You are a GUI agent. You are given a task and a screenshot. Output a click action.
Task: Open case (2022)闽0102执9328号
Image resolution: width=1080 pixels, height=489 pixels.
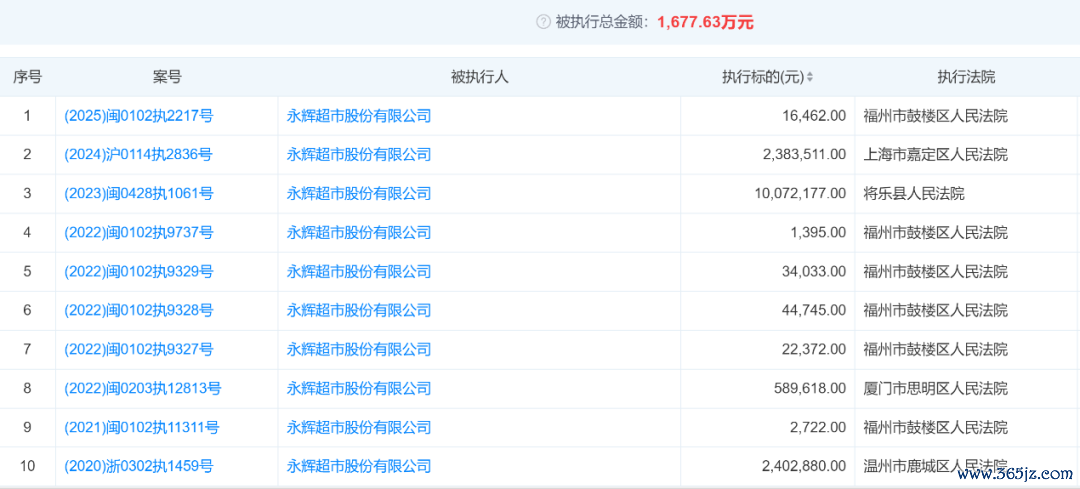(x=138, y=311)
